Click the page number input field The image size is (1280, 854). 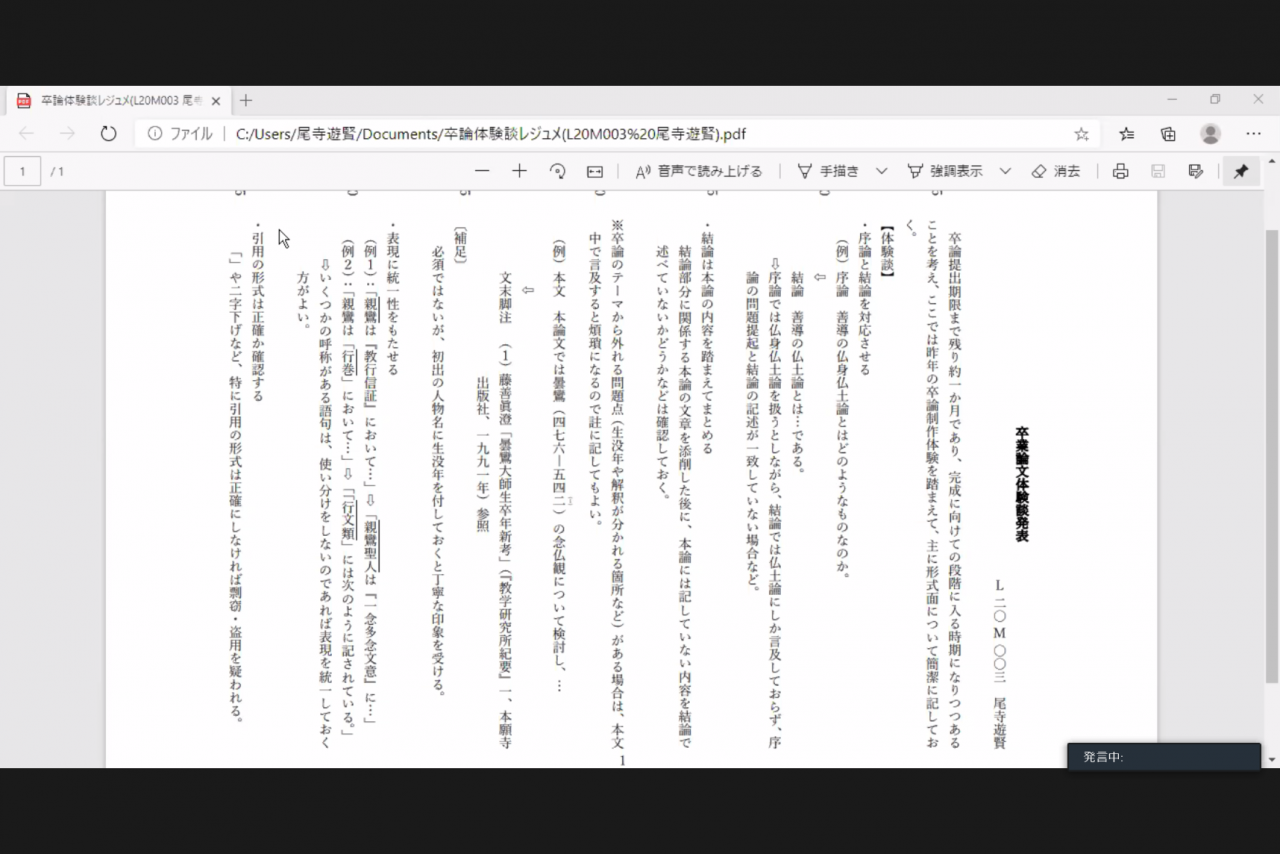click(x=23, y=171)
